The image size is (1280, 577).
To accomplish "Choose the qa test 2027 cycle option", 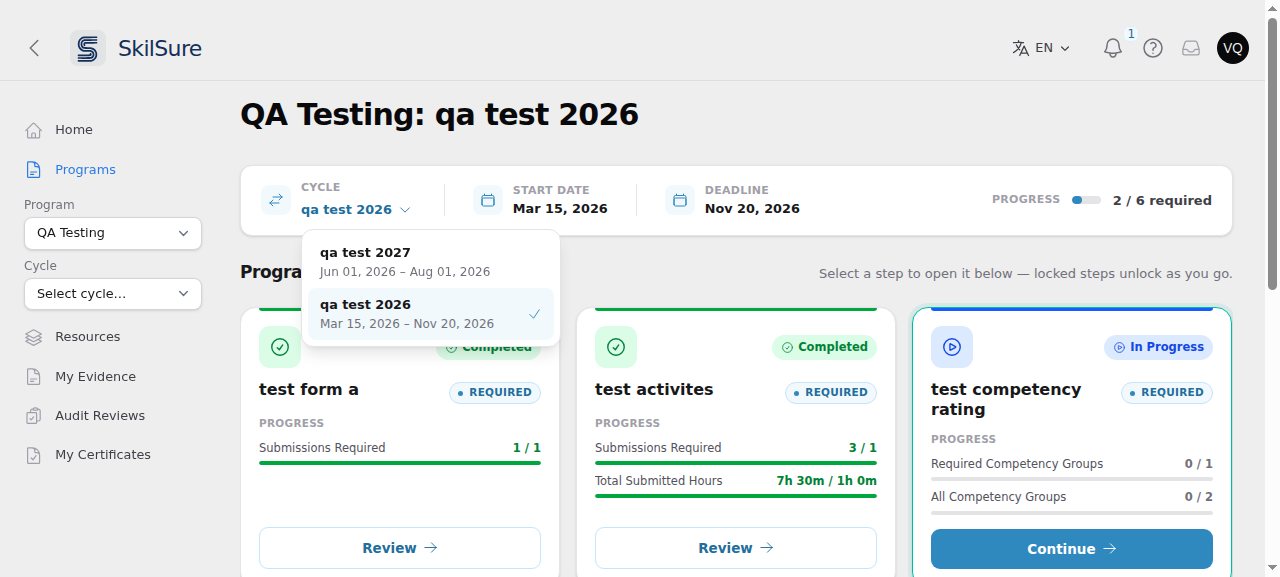I will [x=431, y=262].
